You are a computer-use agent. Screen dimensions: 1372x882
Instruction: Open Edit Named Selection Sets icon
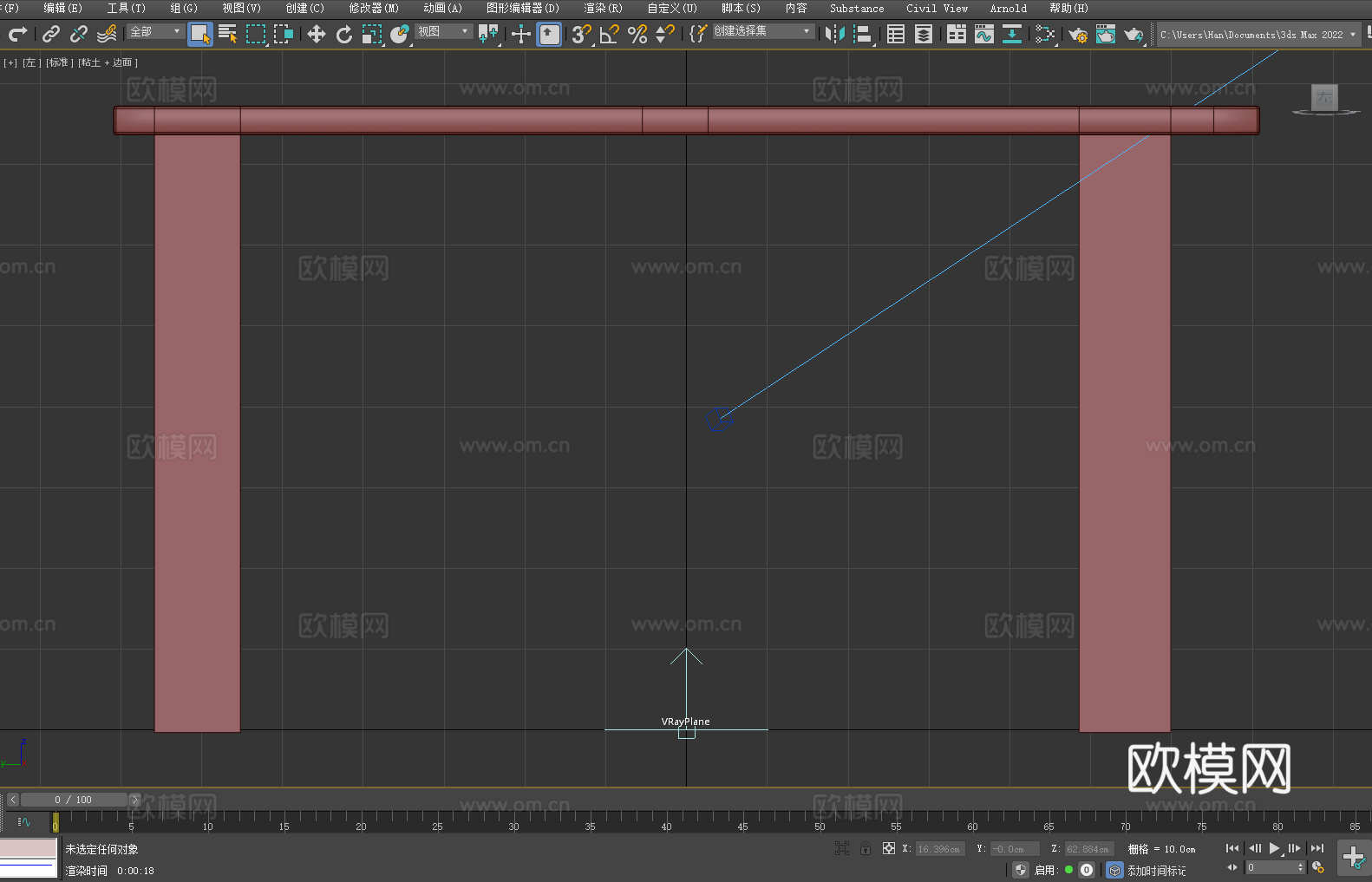(698, 34)
